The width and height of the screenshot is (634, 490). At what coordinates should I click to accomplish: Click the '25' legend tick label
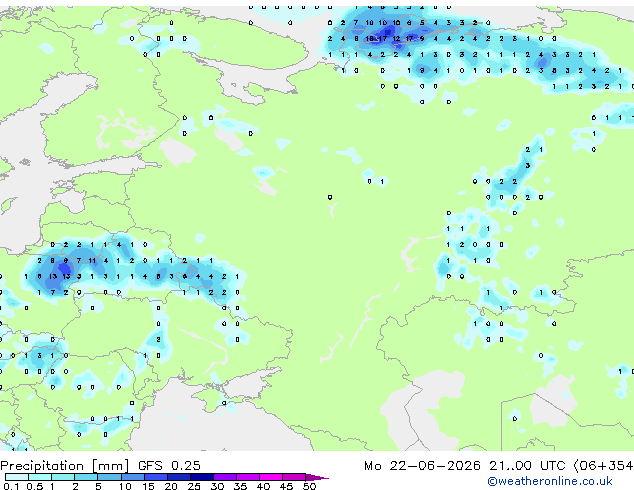(x=194, y=486)
